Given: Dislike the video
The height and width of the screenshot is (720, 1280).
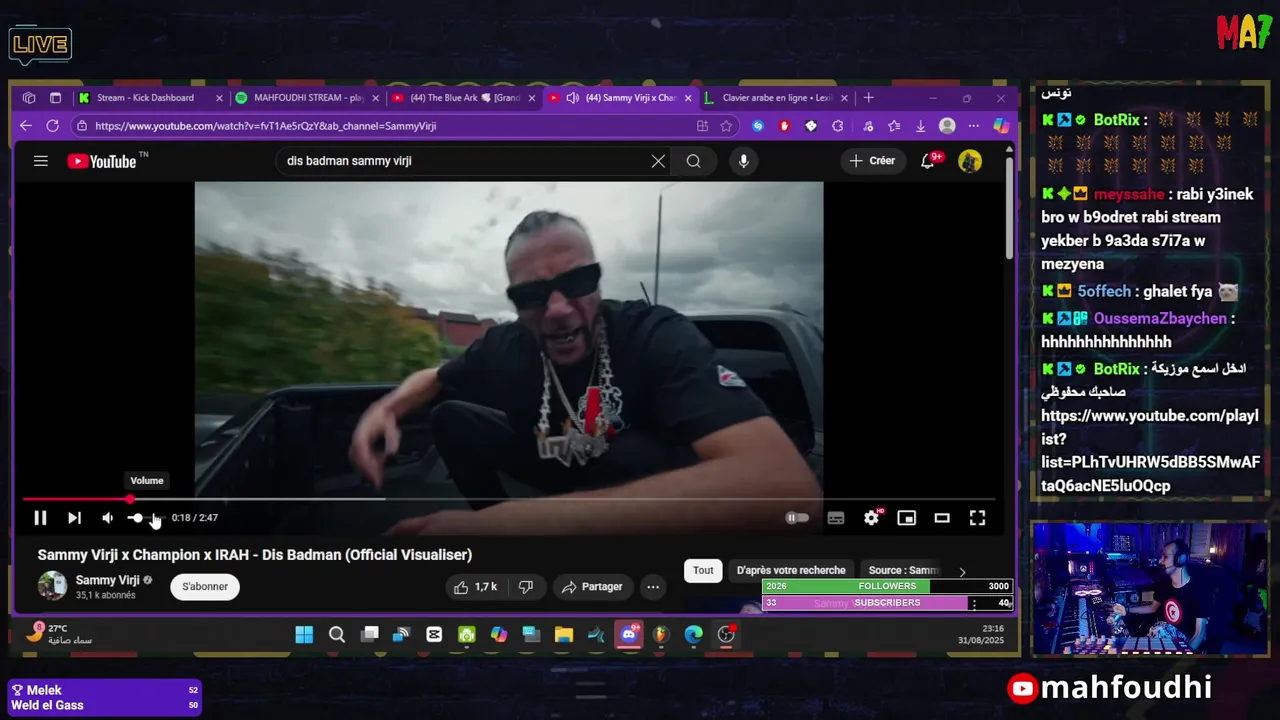Looking at the screenshot, I should click(526, 587).
